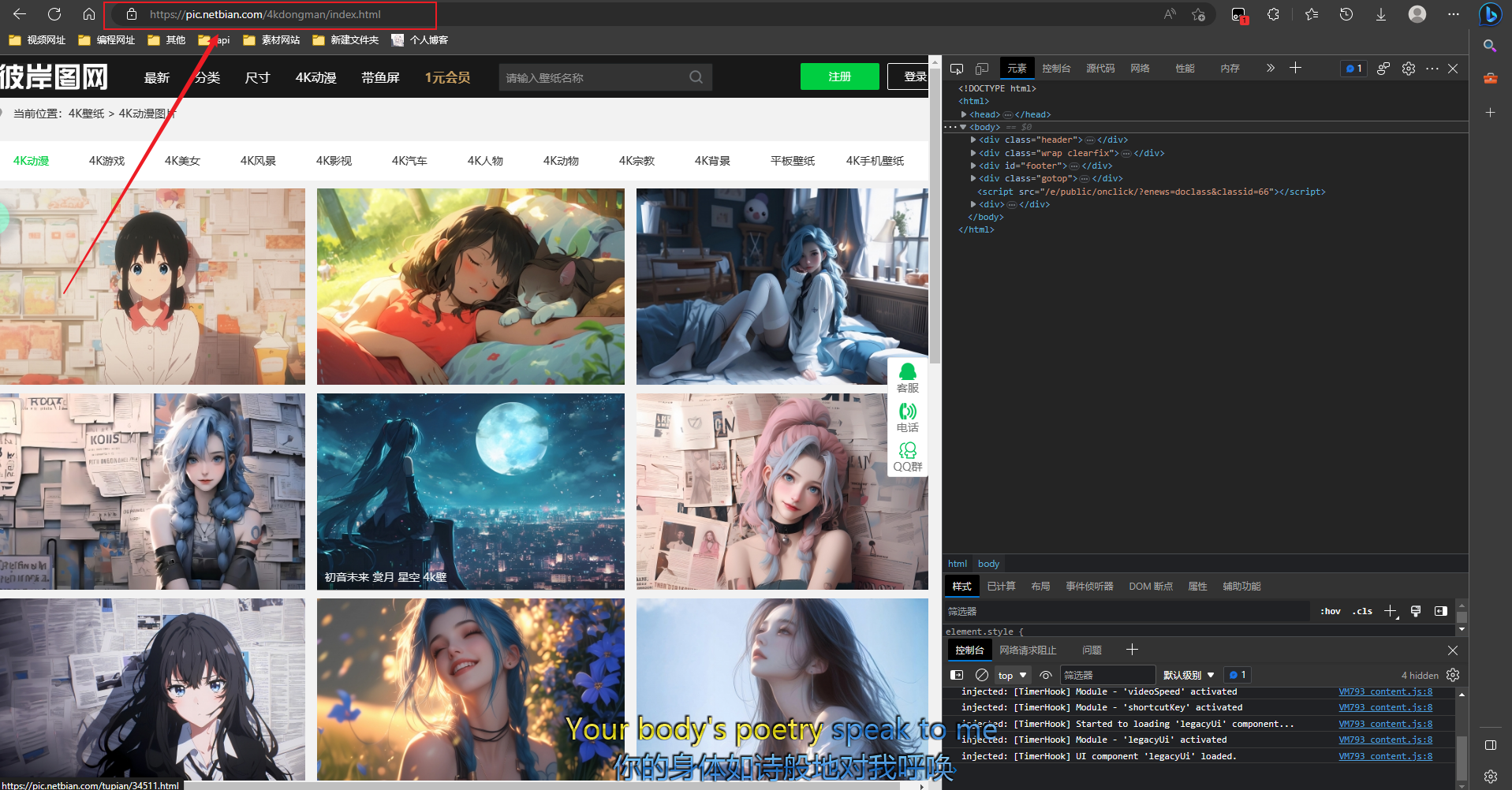This screenshot has width=1512, height=790.
Task: Open the sleeping girl with cat thumbnail
Action: click(x=471, y=286)
